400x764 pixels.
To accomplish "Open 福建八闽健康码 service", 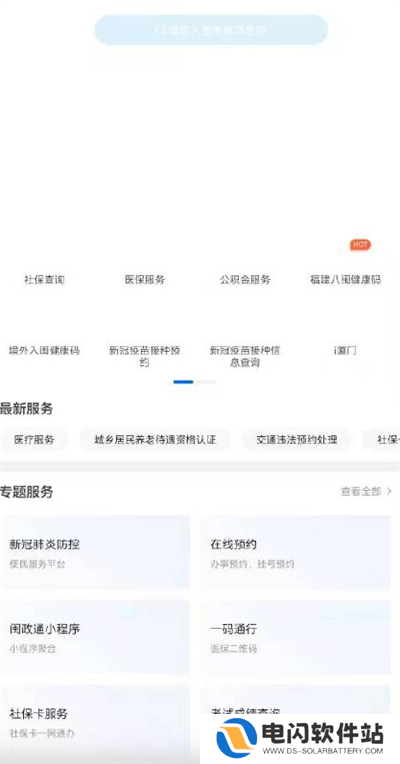I will (345, 280).
